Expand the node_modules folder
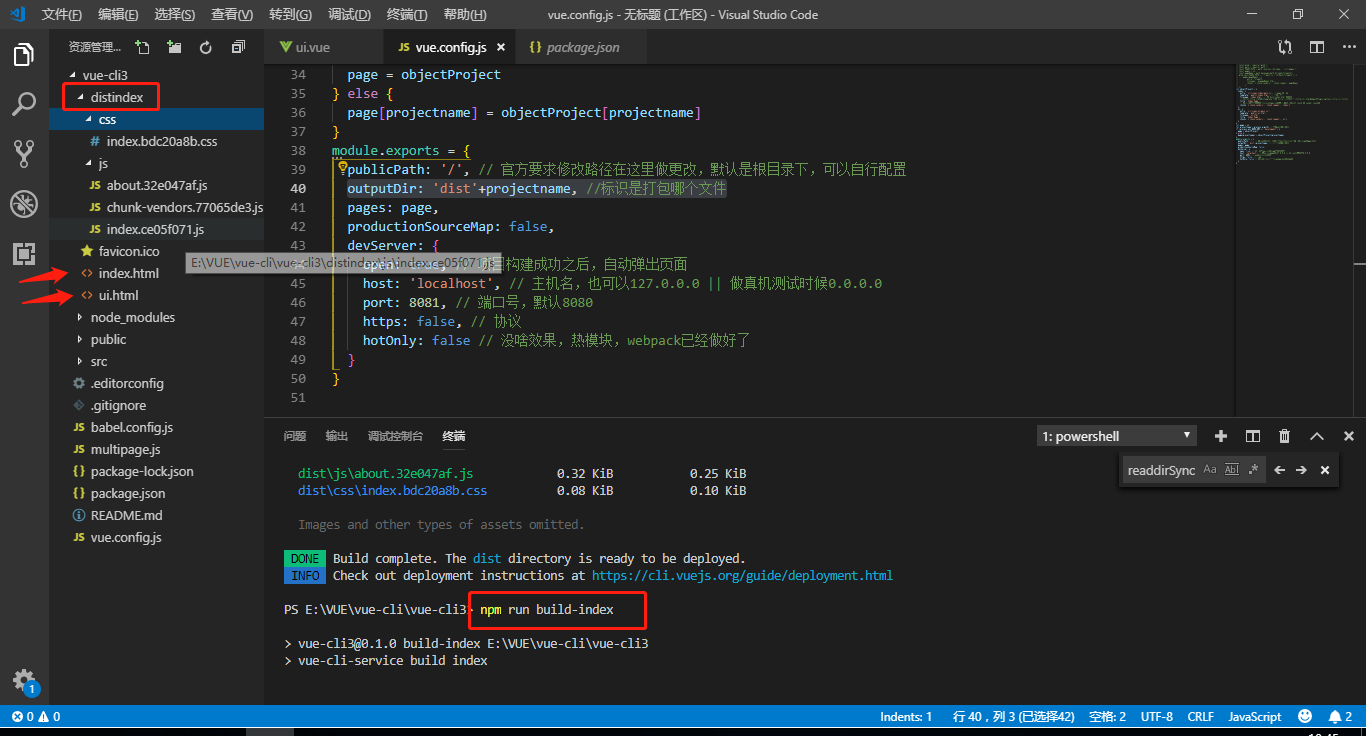 (x=156, y=317)
